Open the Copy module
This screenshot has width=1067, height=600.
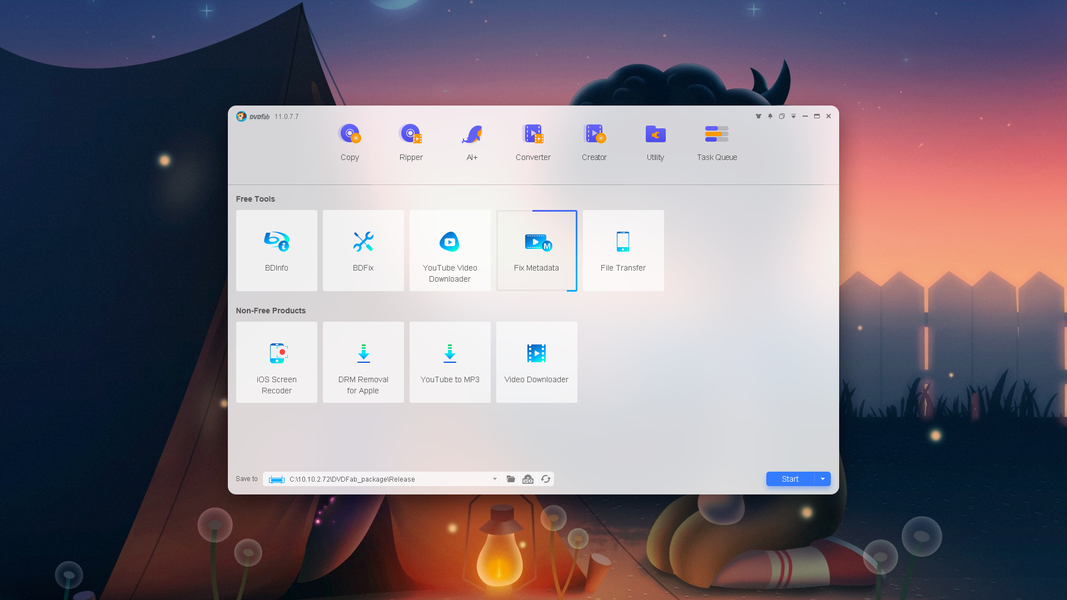(350, 142)
